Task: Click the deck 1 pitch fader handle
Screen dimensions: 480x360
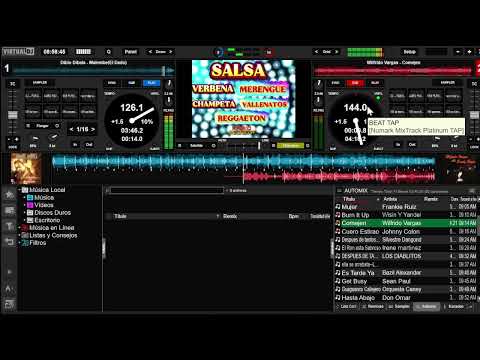Action: point(13,115)
